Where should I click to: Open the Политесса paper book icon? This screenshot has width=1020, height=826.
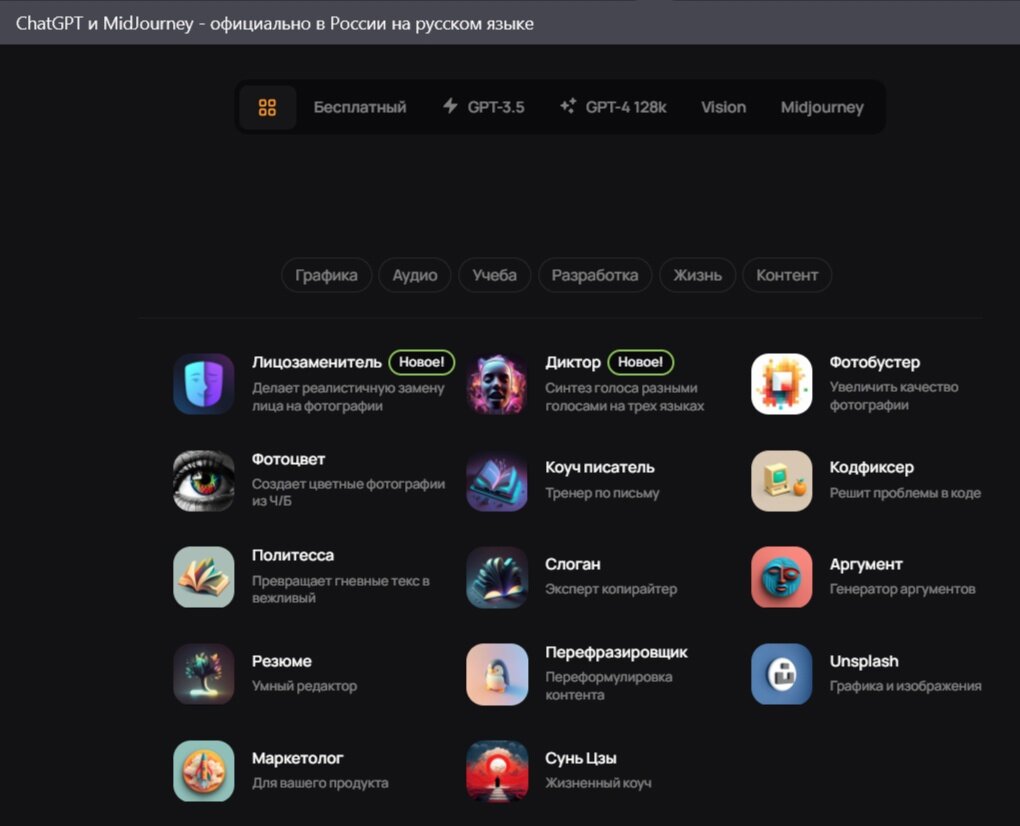click(204, 577)
